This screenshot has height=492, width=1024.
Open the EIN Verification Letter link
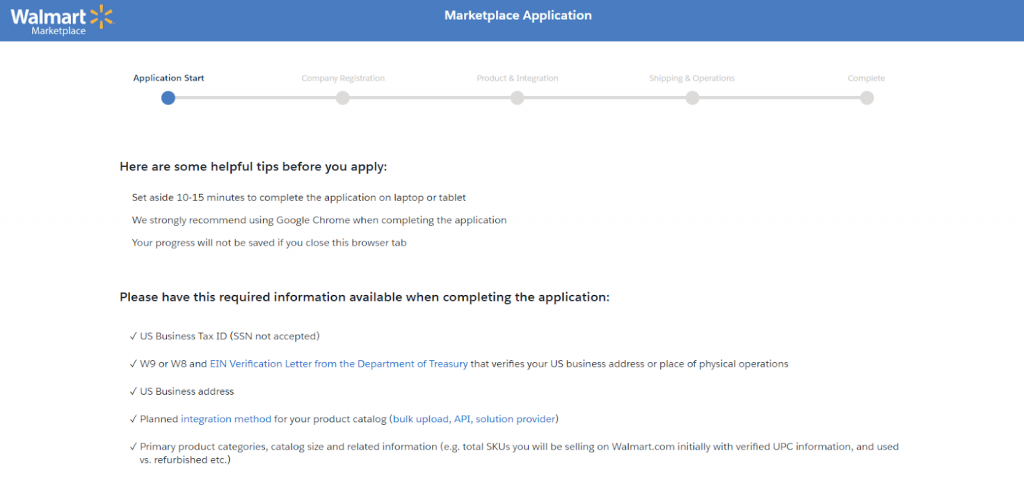pyautogui.click(x=339, y=364)
